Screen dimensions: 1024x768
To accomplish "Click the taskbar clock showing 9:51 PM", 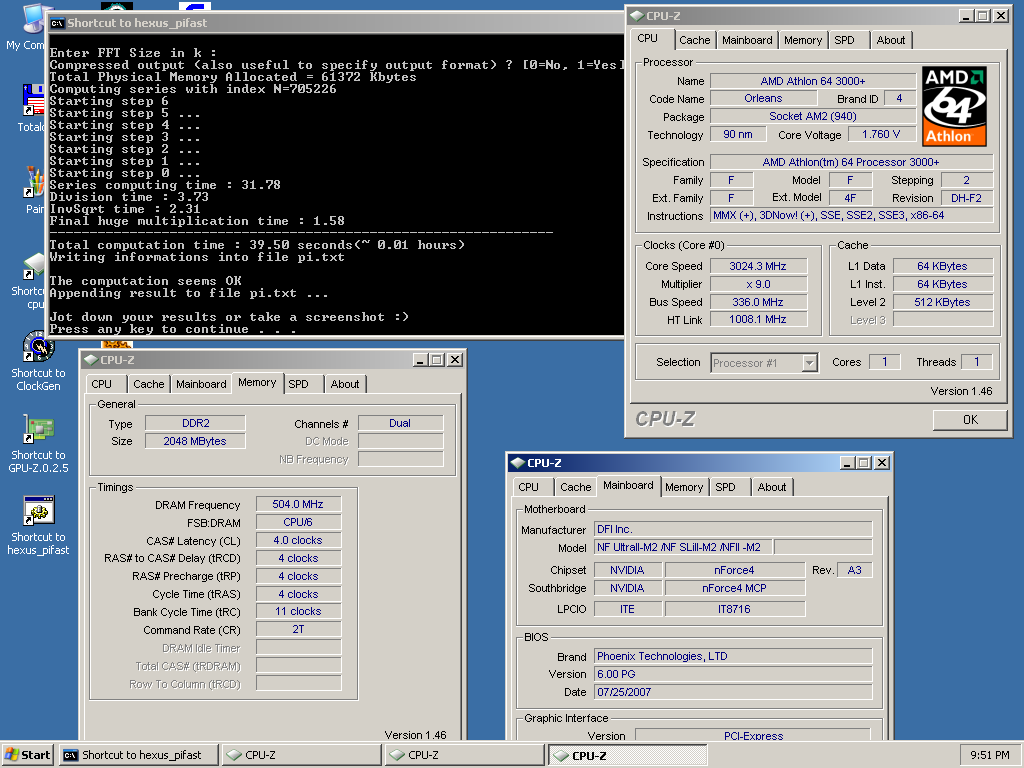I will (x=989, y=755).
